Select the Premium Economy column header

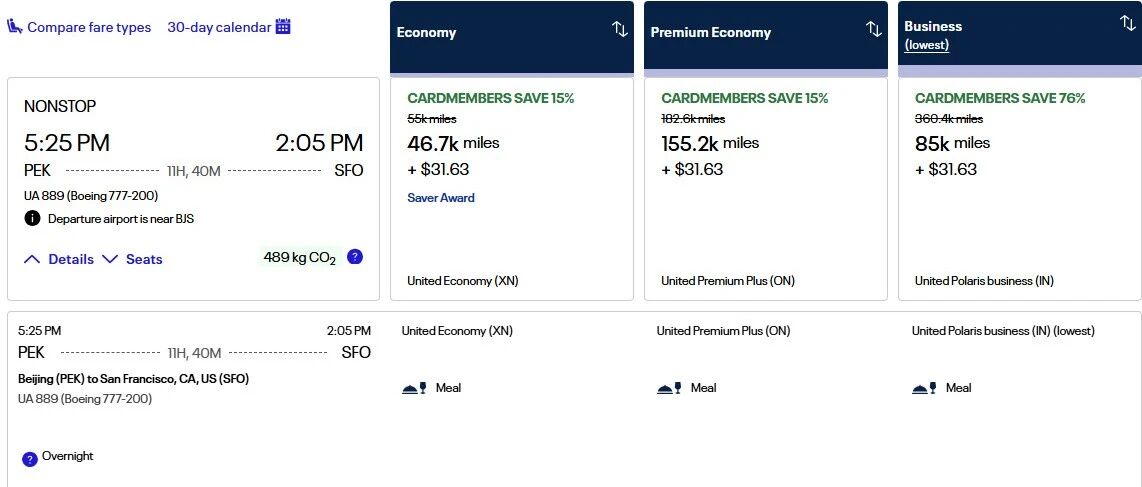[765, 37]
